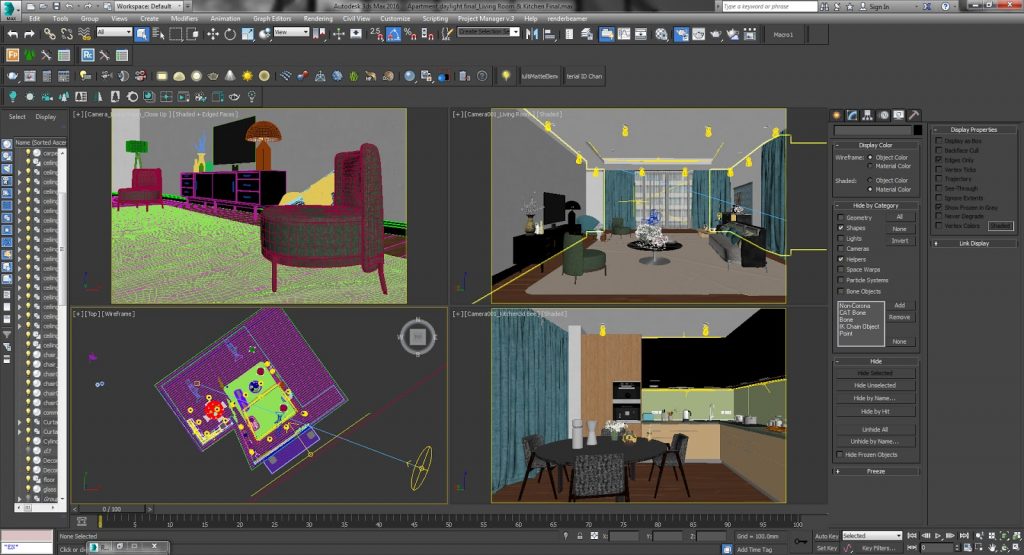This screenshot has width=1024, height=555.
Task: Click Play Animation button
Action: coord(938,535)
